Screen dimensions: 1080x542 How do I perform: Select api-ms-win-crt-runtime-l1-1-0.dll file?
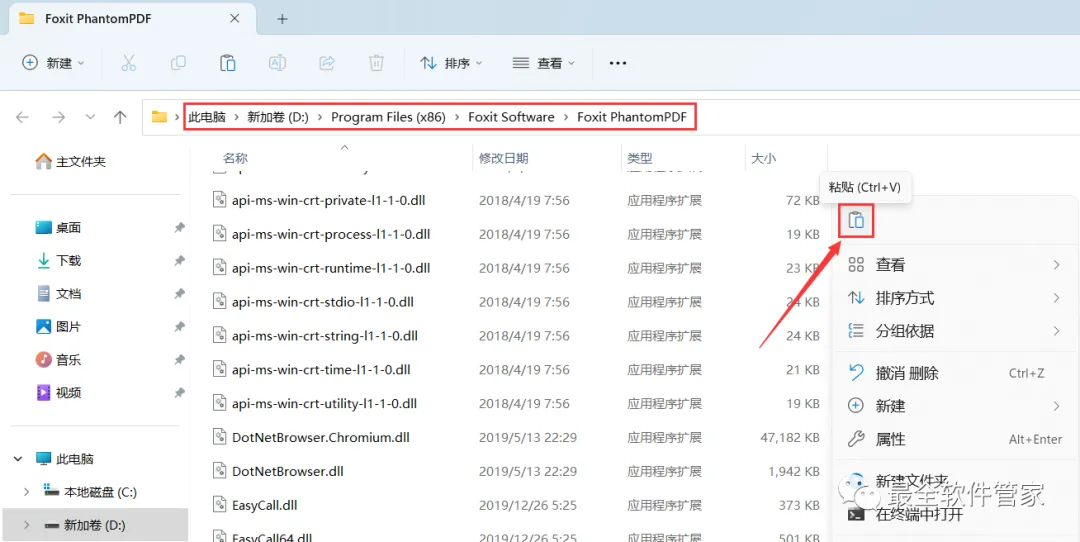pos(331,268)
